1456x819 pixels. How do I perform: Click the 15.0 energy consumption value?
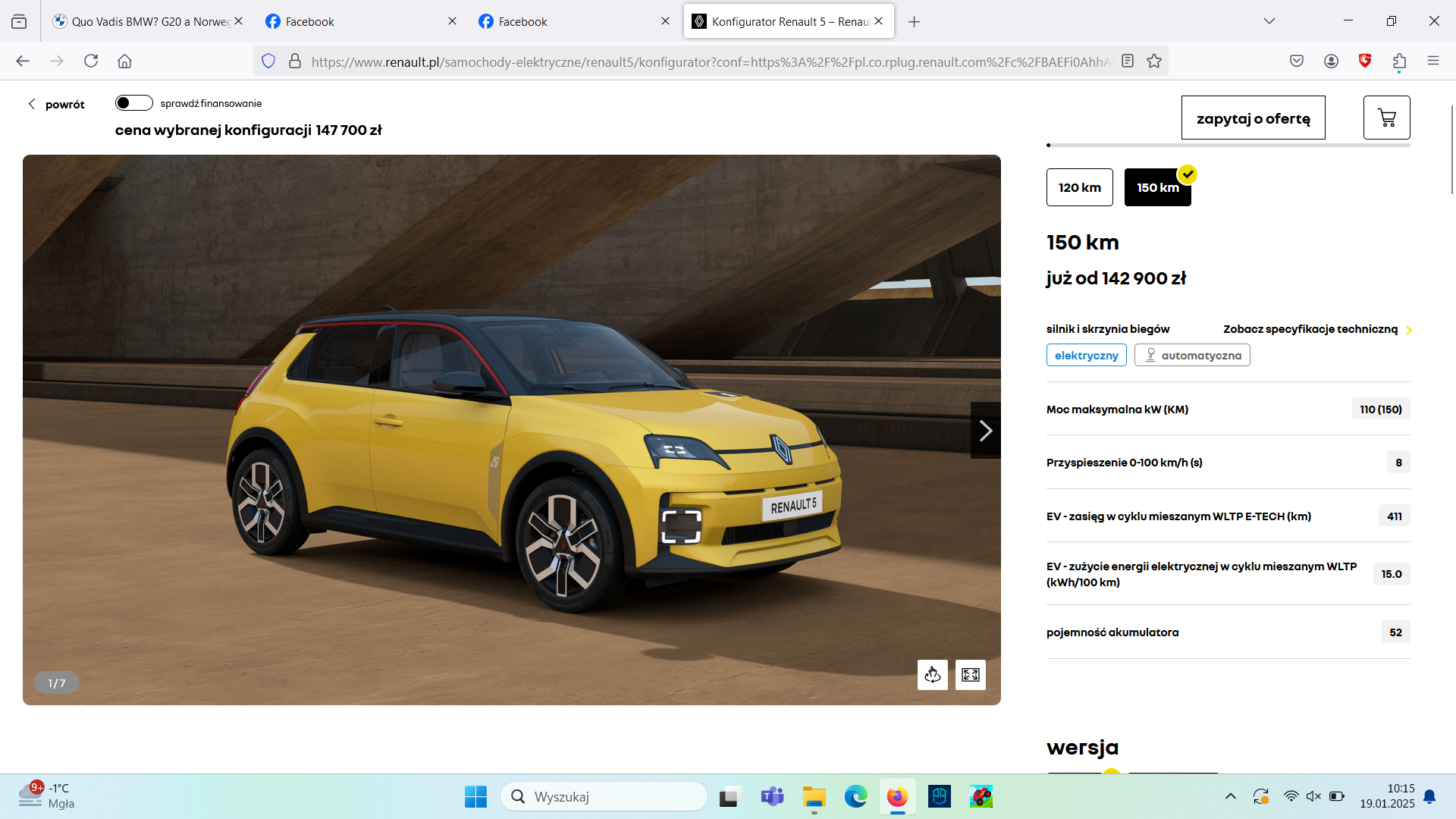tap(1392, 574)
